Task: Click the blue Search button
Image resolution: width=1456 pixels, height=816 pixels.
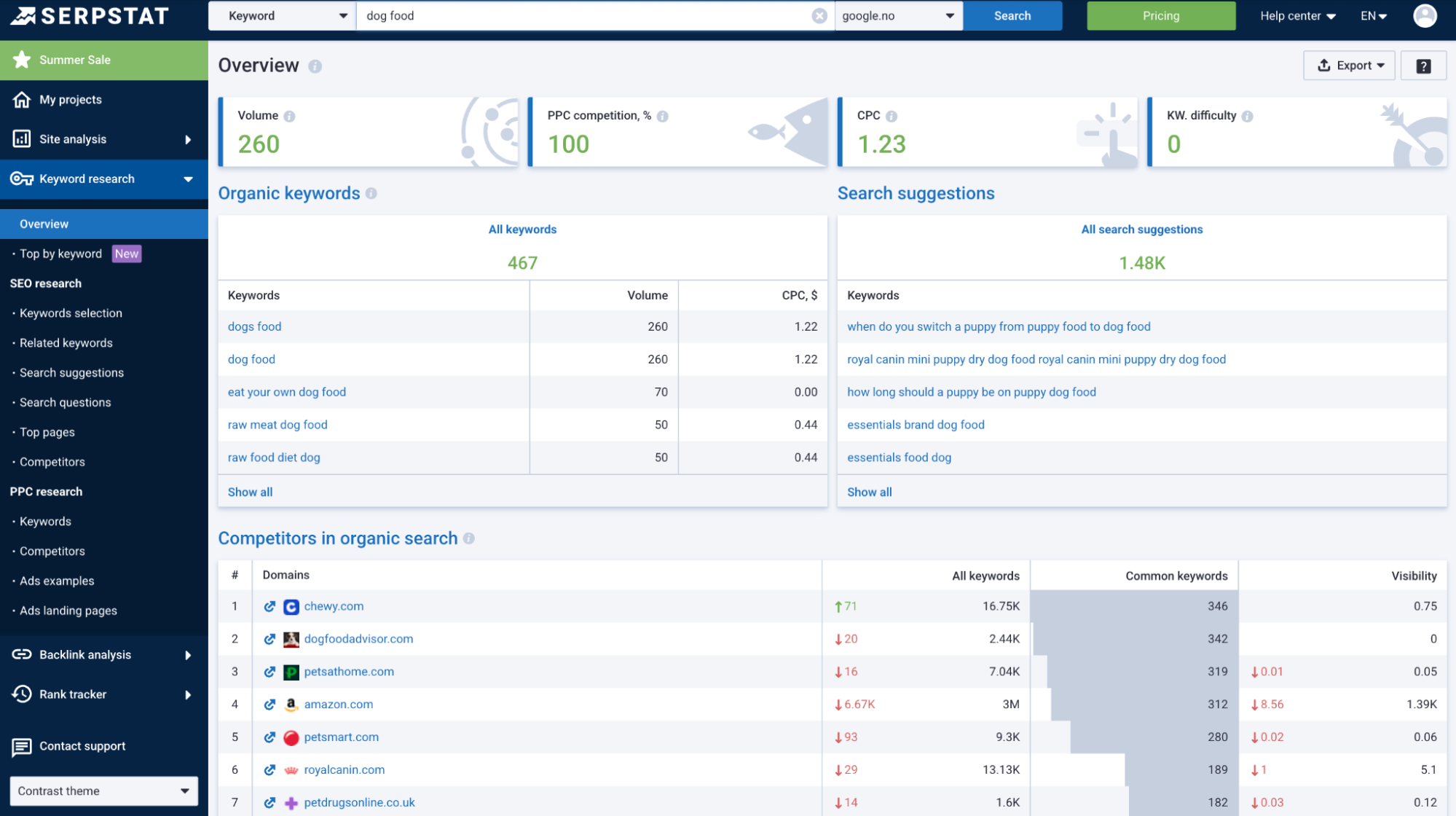Action: pyautogui.click(x=1012, y=15)
